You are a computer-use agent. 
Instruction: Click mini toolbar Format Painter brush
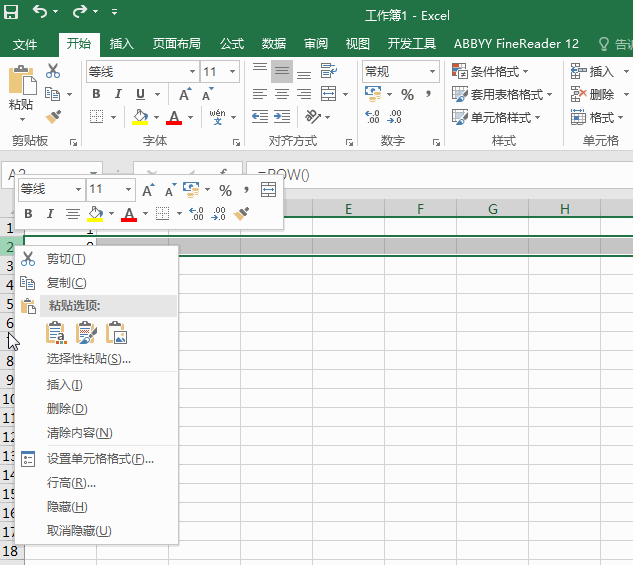[241, 213]
